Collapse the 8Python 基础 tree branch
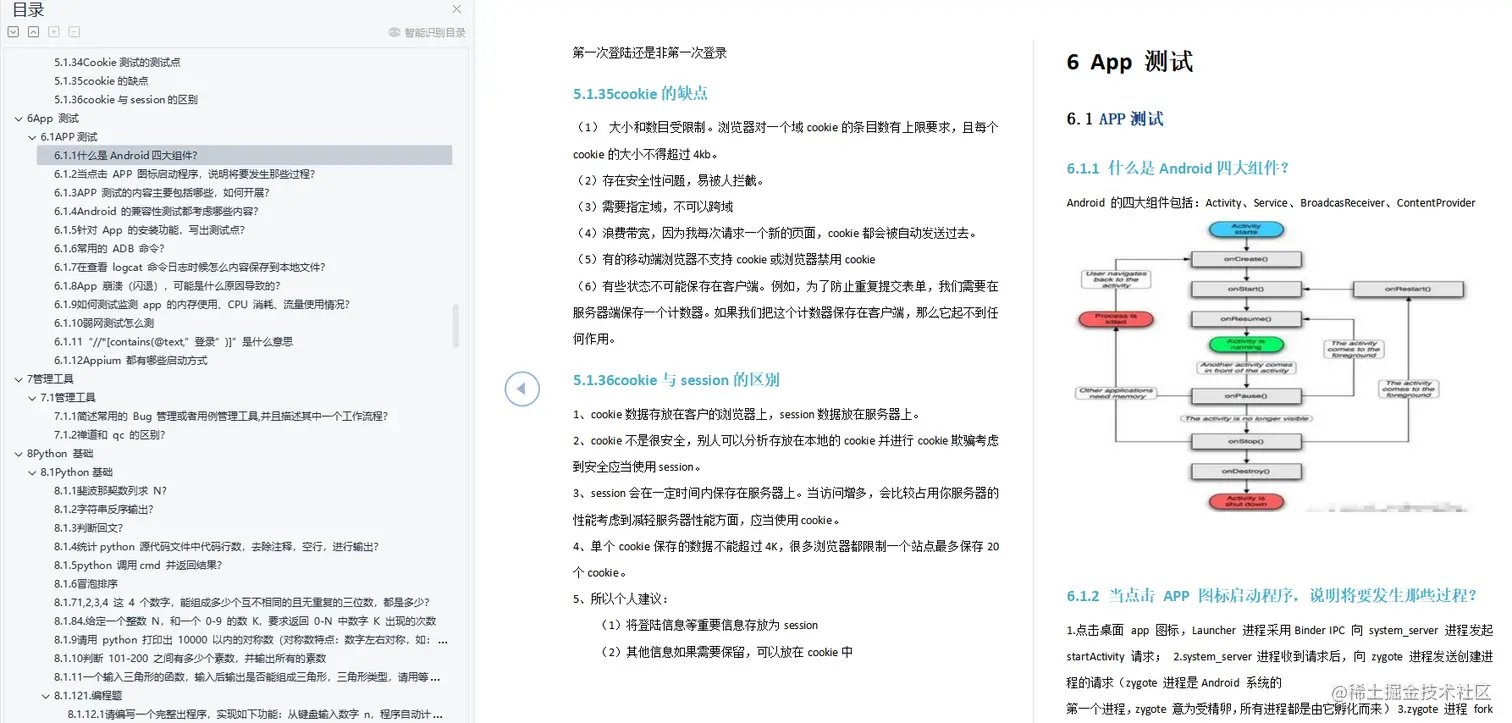 19,453
